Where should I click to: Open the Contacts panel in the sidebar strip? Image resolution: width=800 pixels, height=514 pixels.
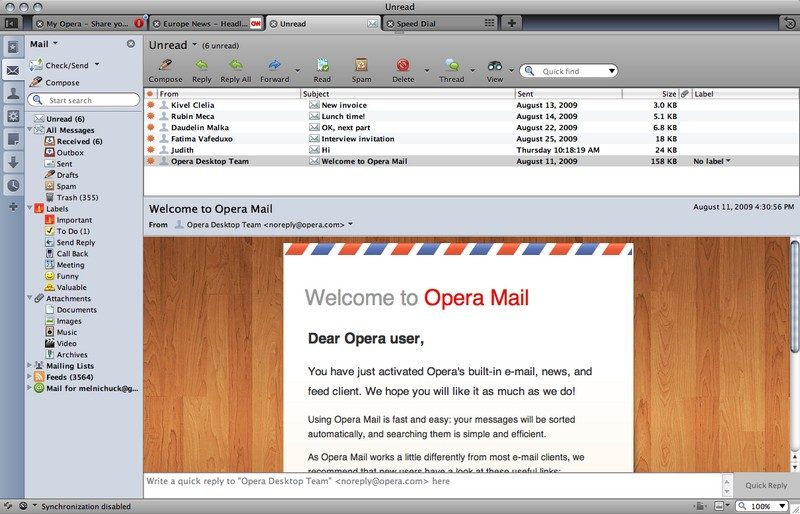pos(12,92)
